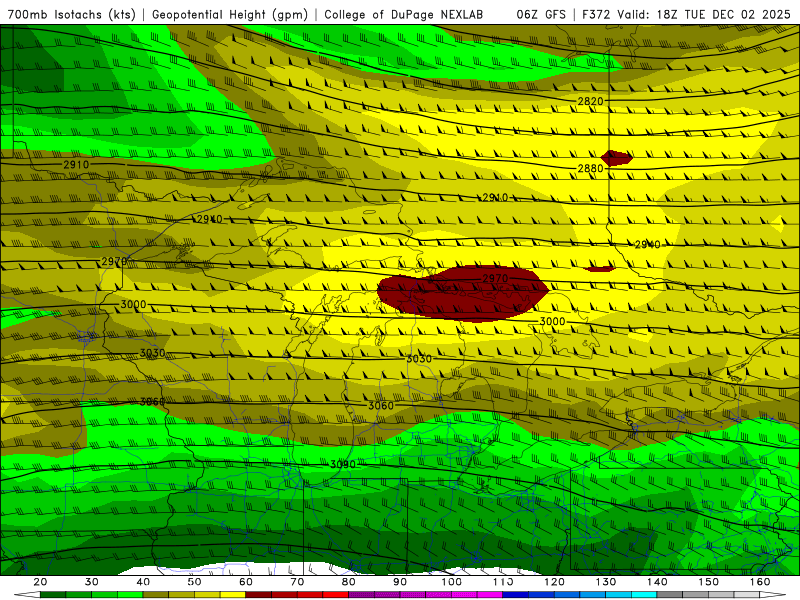800x600 pixels.
Task: Click the 2970 label inside the dark red area
Action: click(x=495, y=278)
